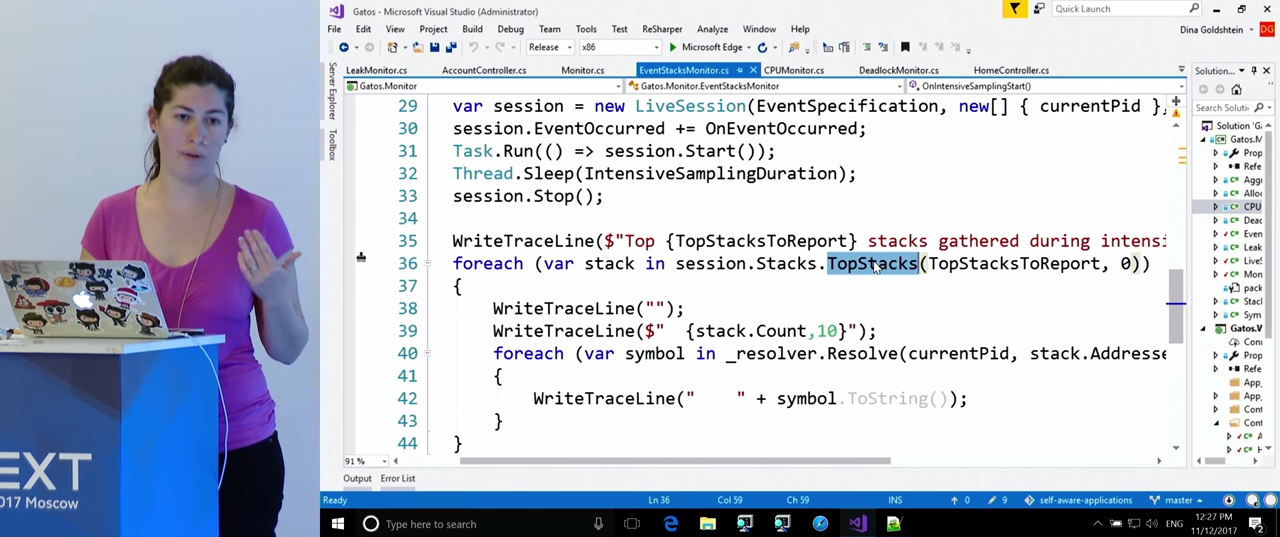Screen dimensions: 1280x537
Task: Click the Visual Studio taskbar icon
Action: click(x=857, y=523)
